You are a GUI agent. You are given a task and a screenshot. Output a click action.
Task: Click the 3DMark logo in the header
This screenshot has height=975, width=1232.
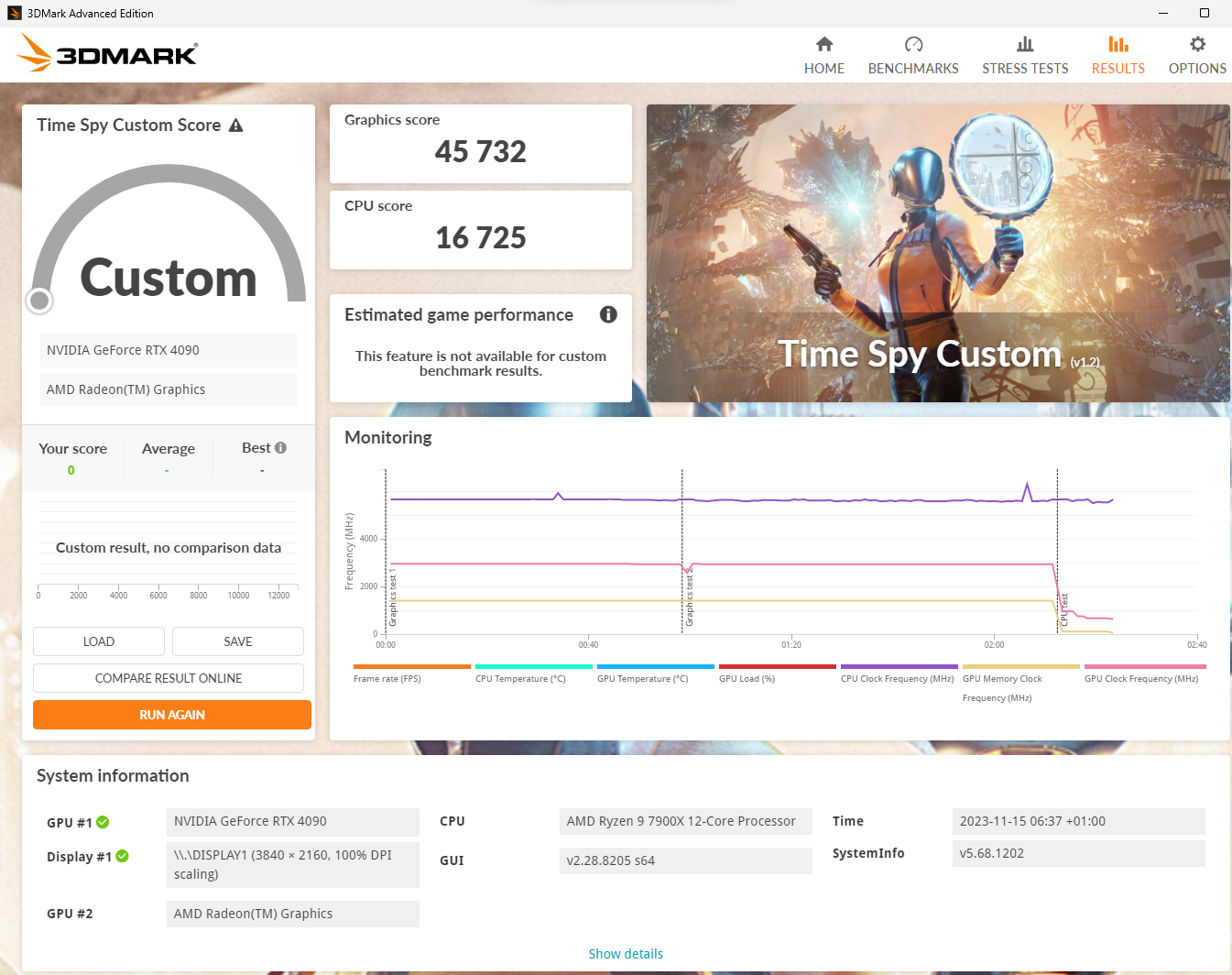[x=106, y=53]
